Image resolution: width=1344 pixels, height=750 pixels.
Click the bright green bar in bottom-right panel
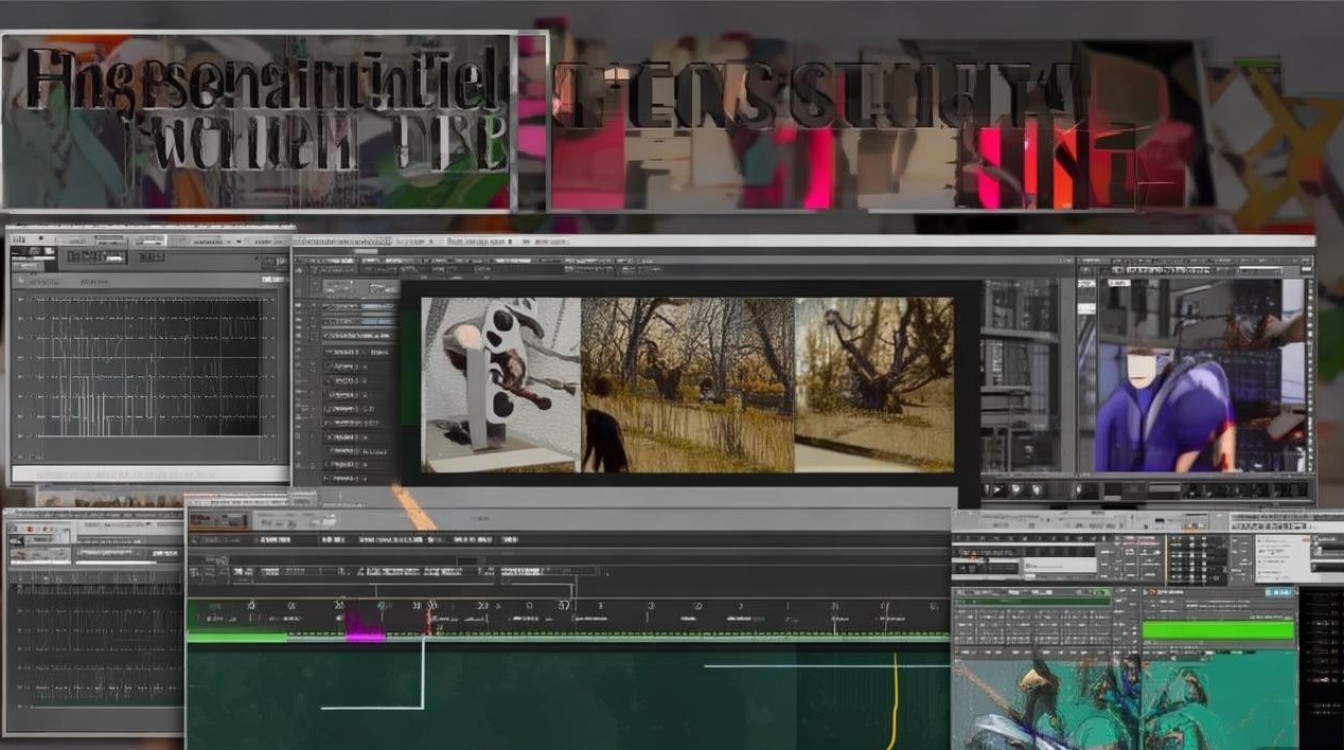click(1218, 631)
